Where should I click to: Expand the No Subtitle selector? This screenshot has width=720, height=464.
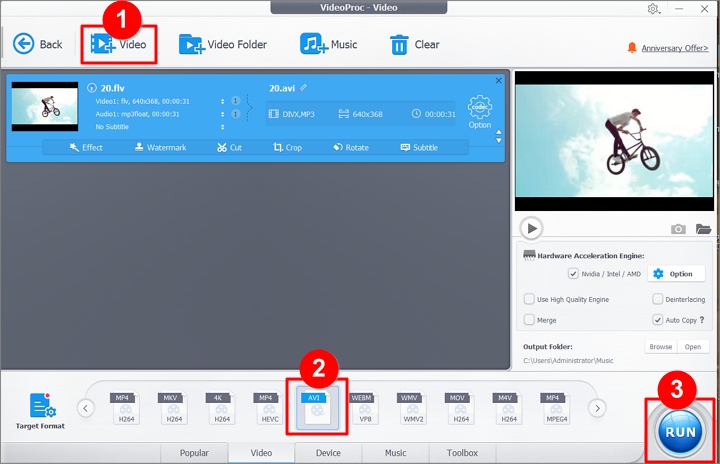coord(222,127)
